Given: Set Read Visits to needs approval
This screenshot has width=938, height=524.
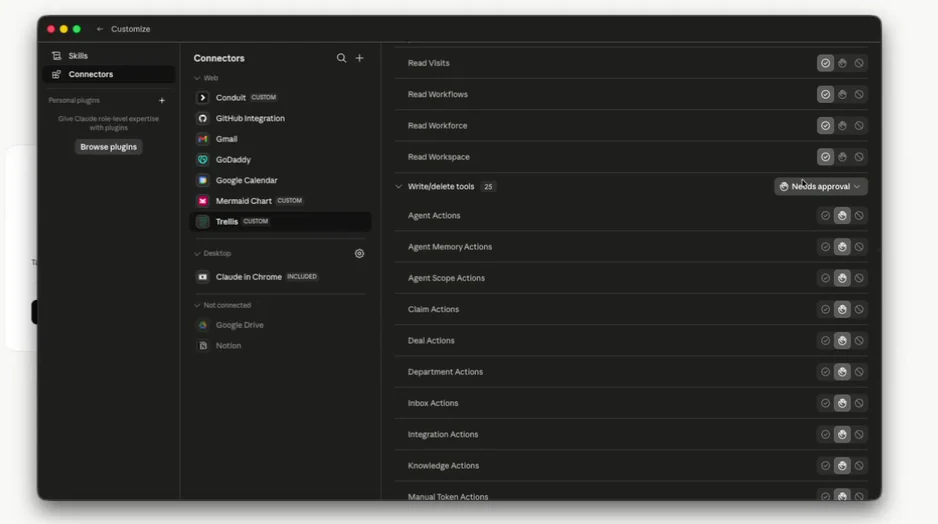Looking at the screenshot, I should [842, 63].
